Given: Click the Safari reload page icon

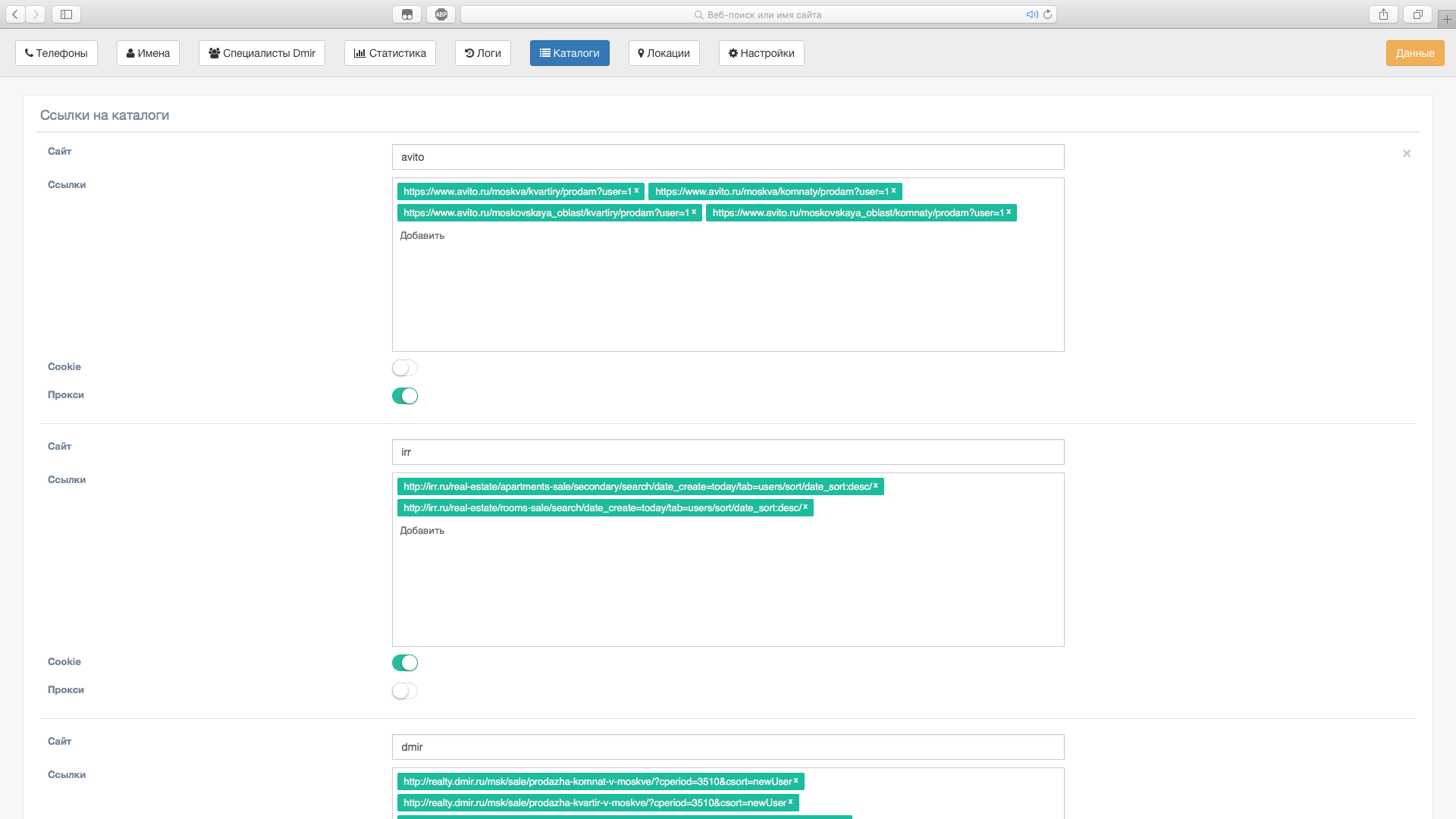Looking at the screenshot, I should point(1047,14).
